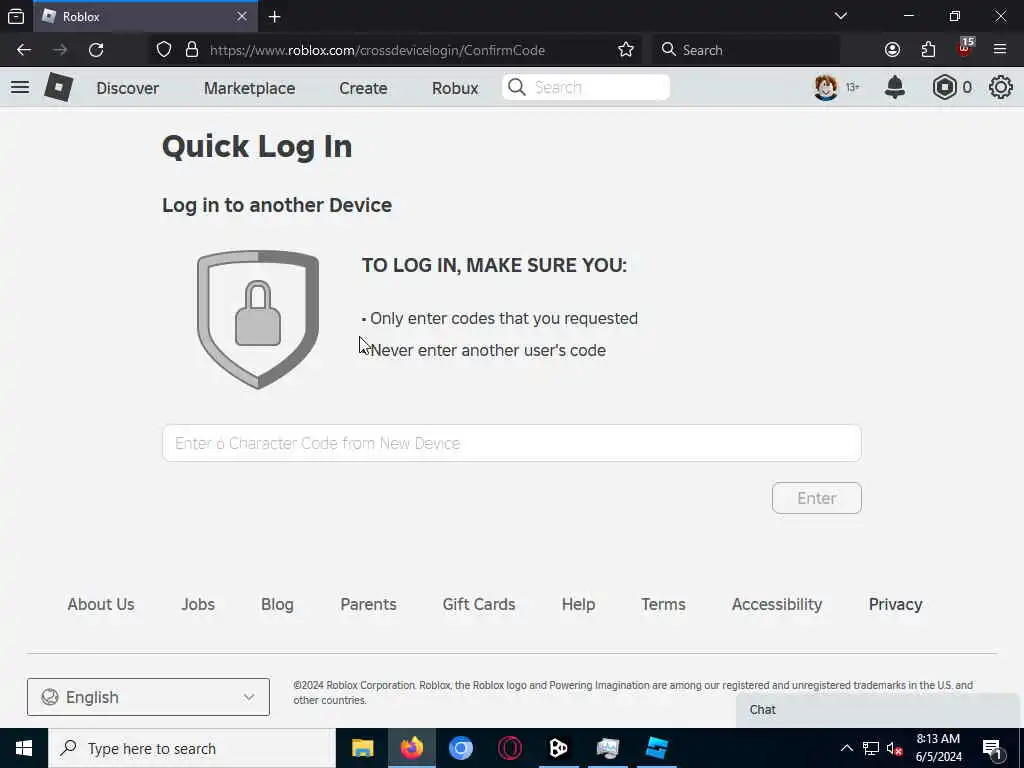Switch to Firefox in the taskbar
Viewport: 1024px width, 768px height.
[411, 748]
